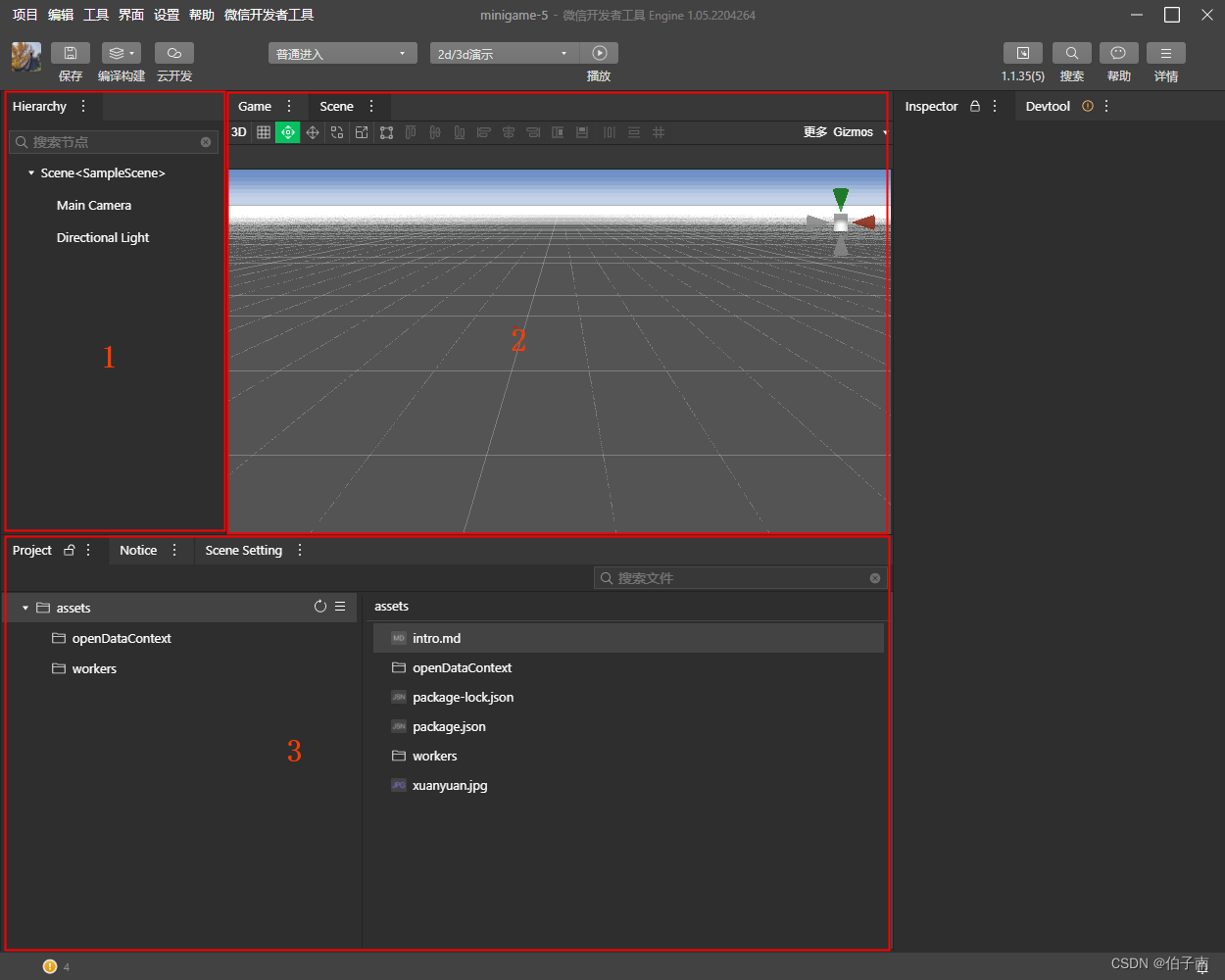Click the align left icon

484,132
